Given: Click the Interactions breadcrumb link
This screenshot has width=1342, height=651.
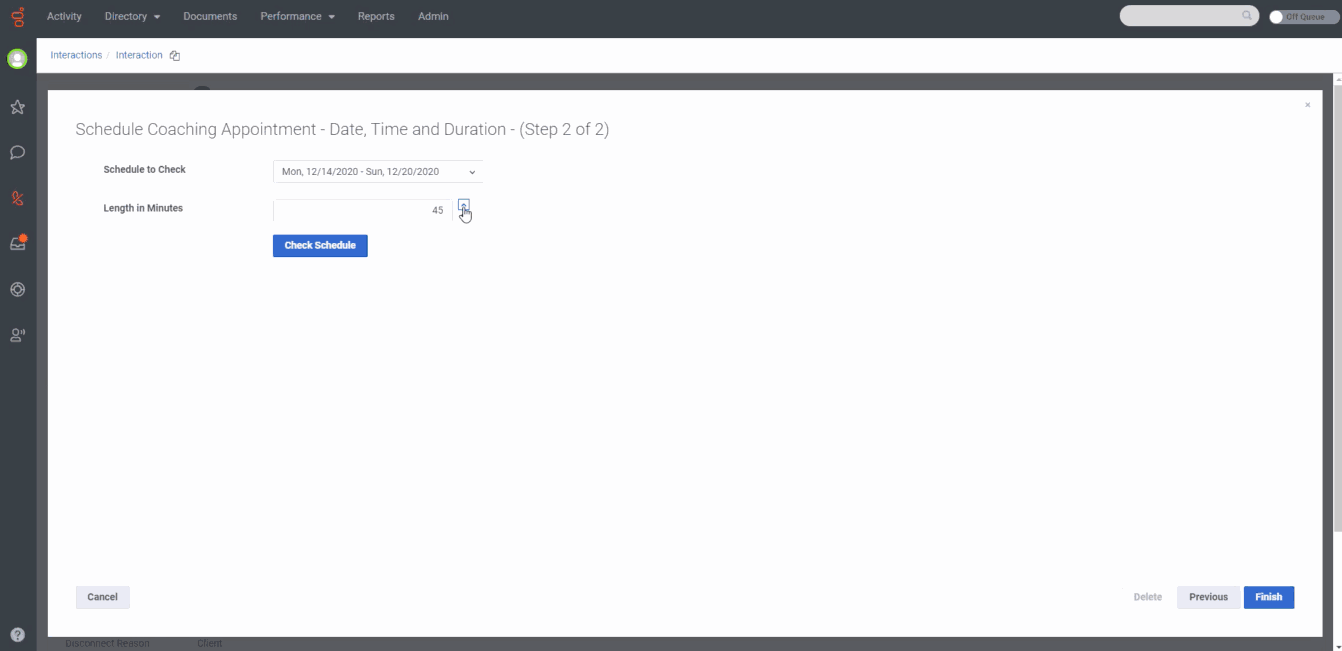Looking at the screenshot, I should click(x=76, y=55).
